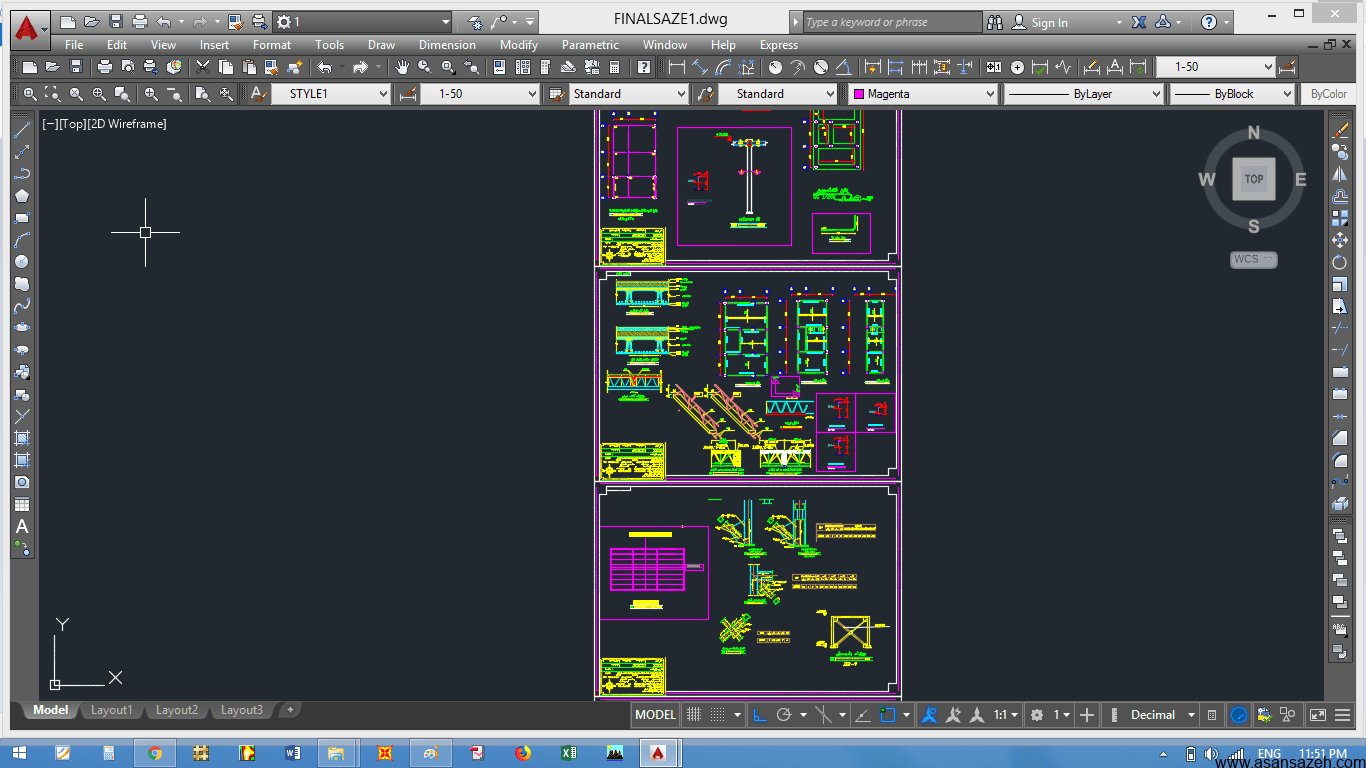1366x768 pixels.
Task: Select the Hatch tool
Action: 21,438
